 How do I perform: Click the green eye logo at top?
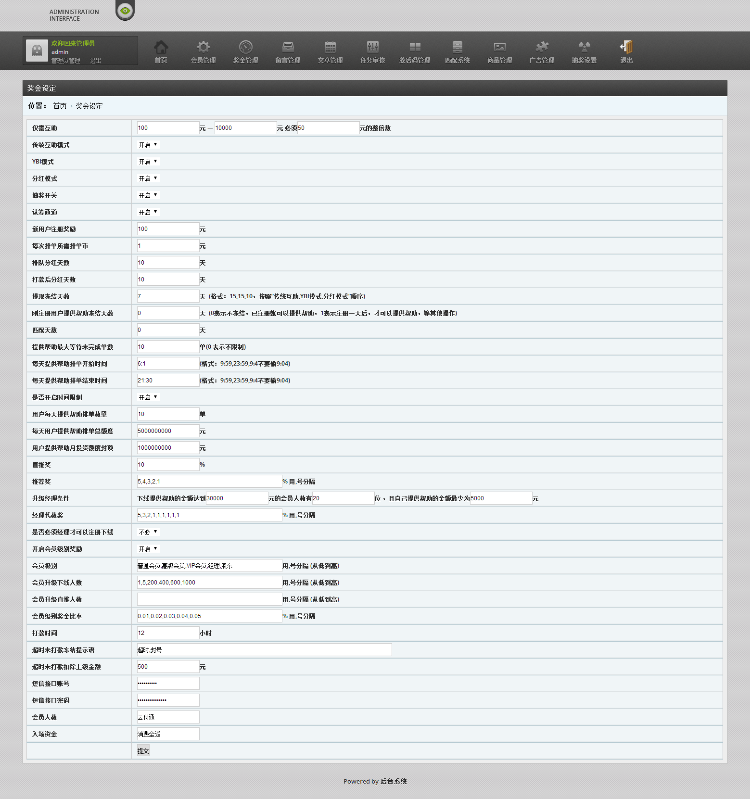[x=124, y=12]
